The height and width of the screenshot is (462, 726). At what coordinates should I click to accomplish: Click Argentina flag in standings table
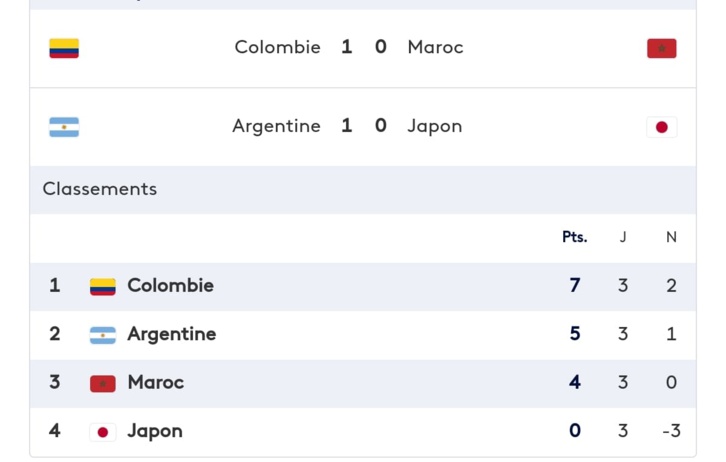(103, 335)
